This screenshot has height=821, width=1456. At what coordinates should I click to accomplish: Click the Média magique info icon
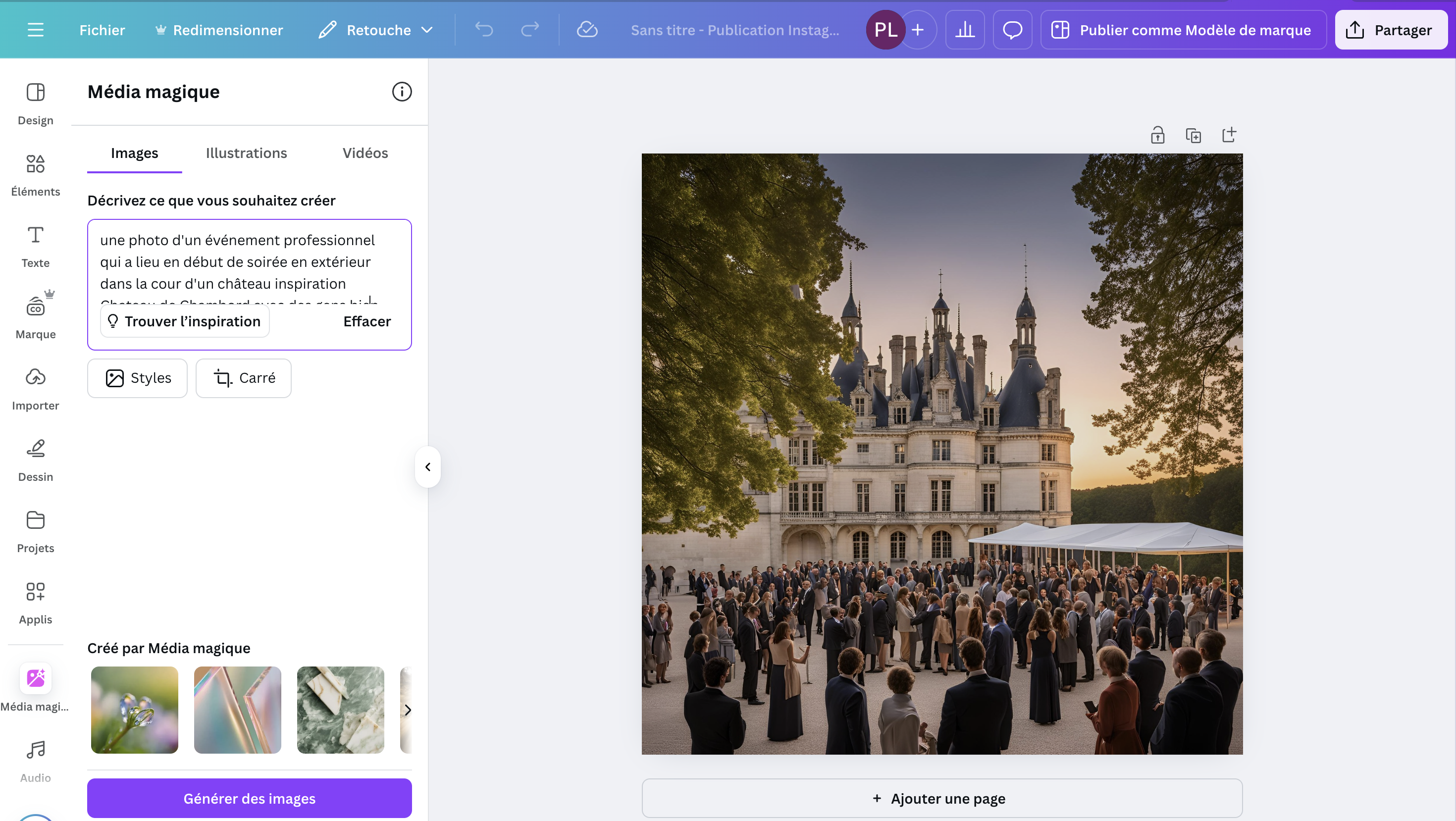(x=402, y=92)
